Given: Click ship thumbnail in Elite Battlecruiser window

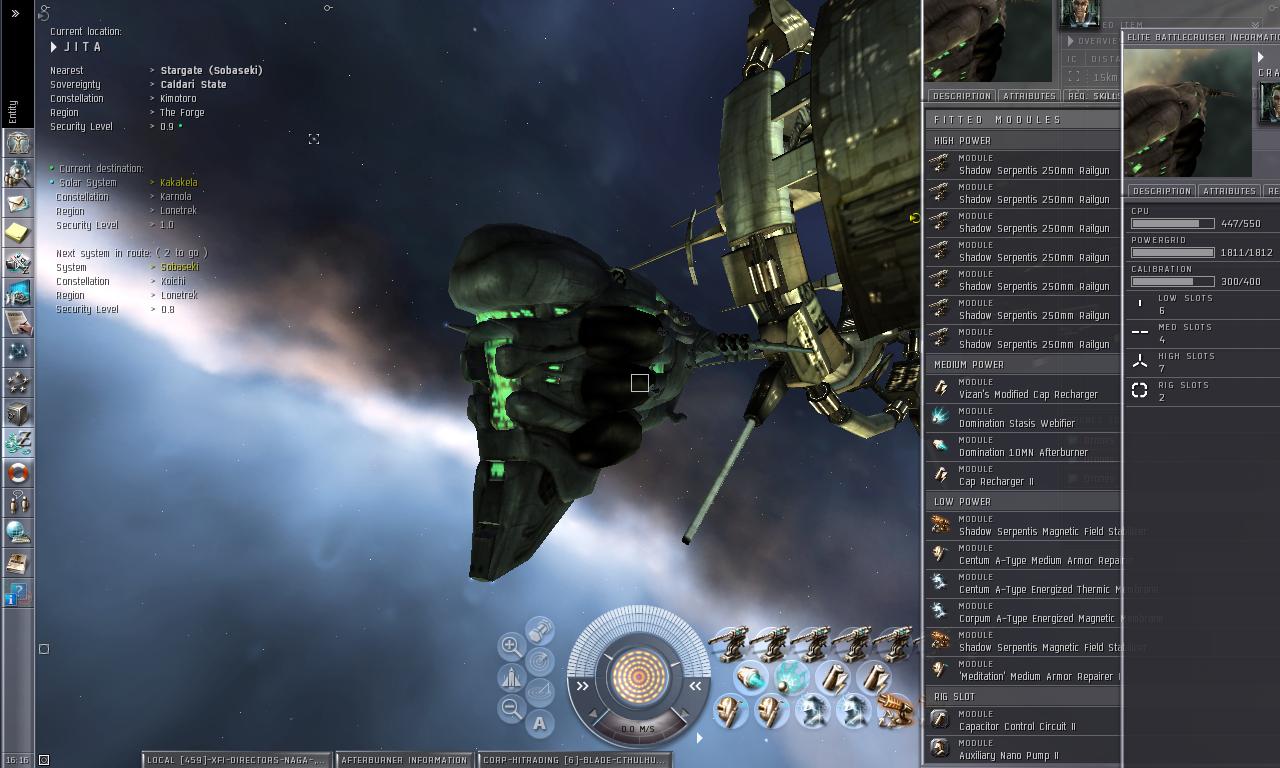Looking at the screenshot, I should click(1187, 113).
